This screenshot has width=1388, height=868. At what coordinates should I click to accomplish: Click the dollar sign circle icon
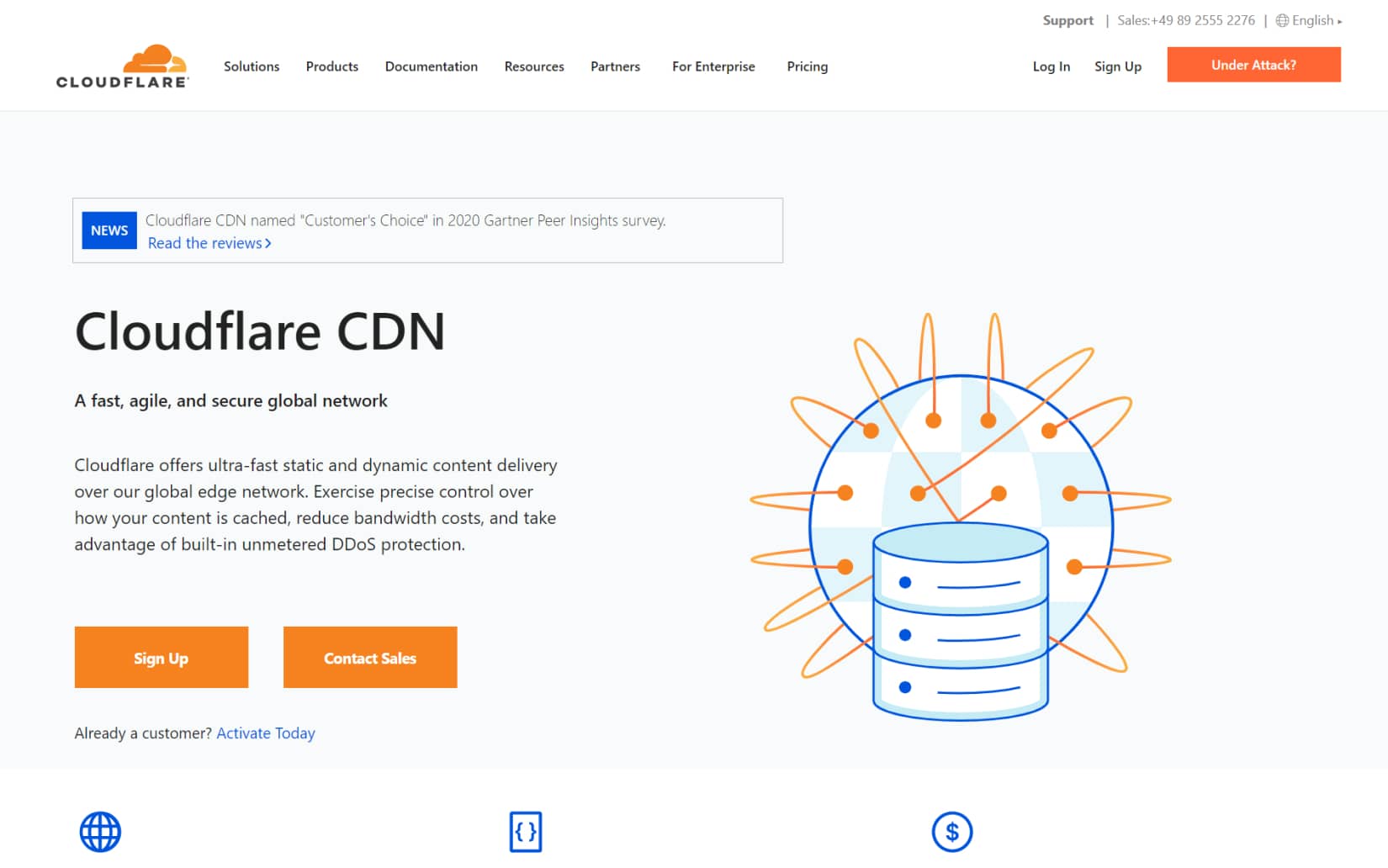coord(952,831)
